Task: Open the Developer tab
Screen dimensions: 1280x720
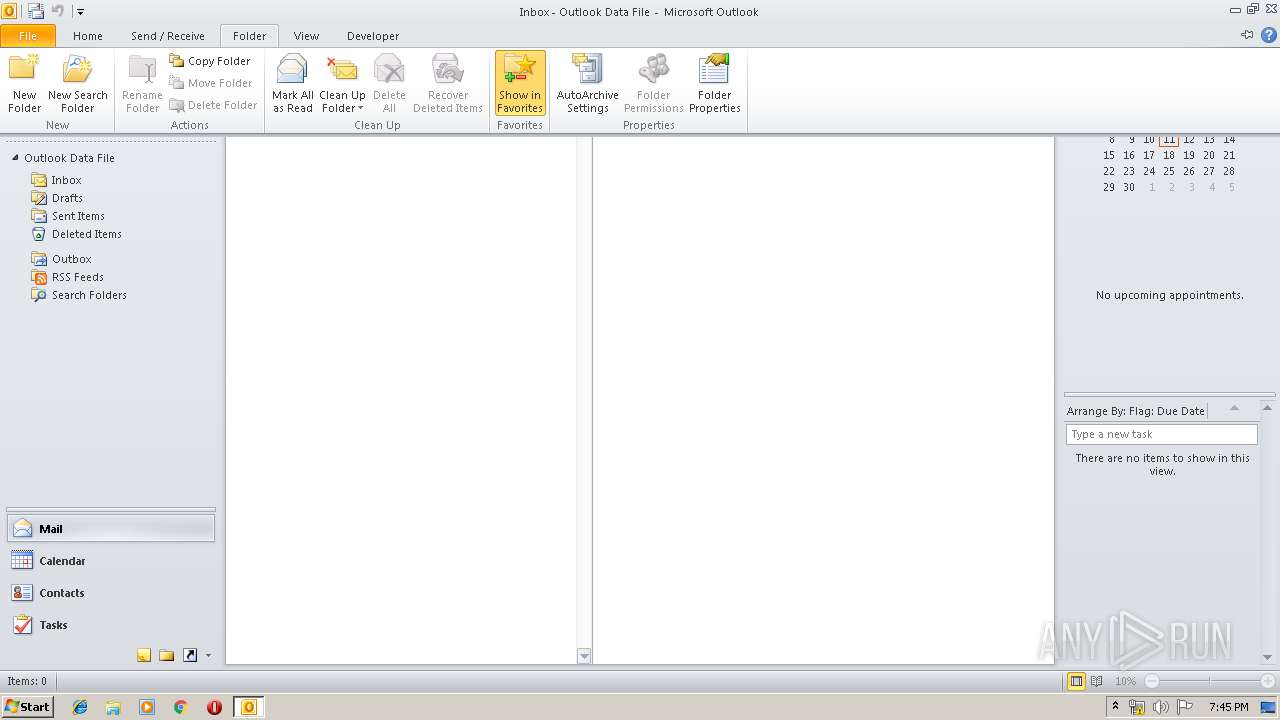Action: click(373, 36)
